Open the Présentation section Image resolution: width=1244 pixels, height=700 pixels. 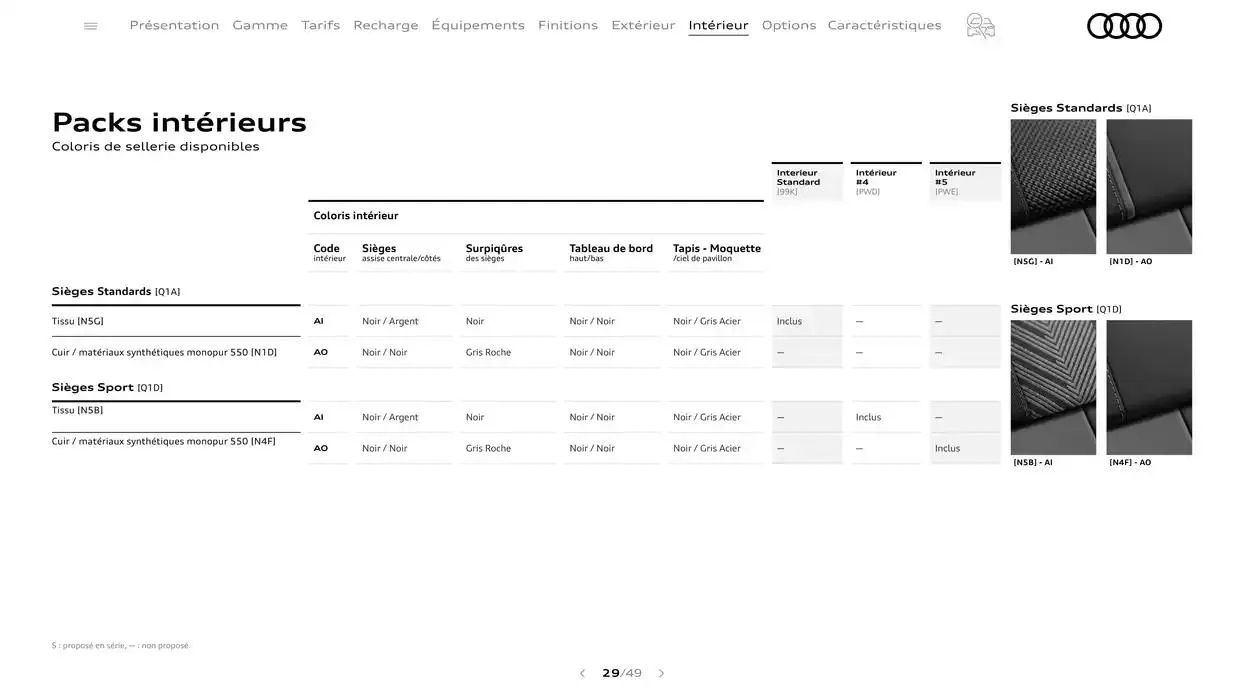click(x=174, y=23)
